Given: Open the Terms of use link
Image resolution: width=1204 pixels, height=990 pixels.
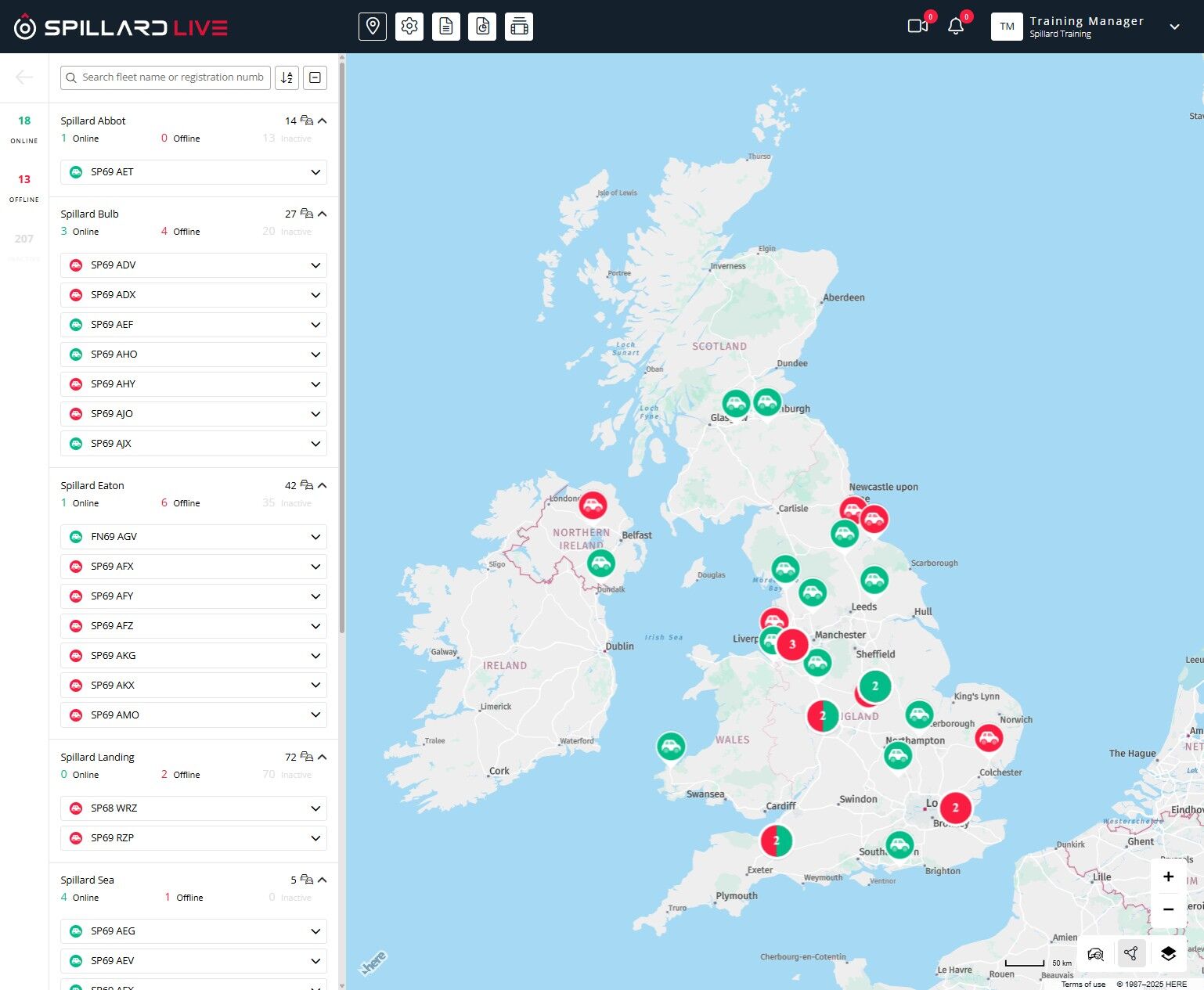Looking at the screenshot, I should (1083, 985).
